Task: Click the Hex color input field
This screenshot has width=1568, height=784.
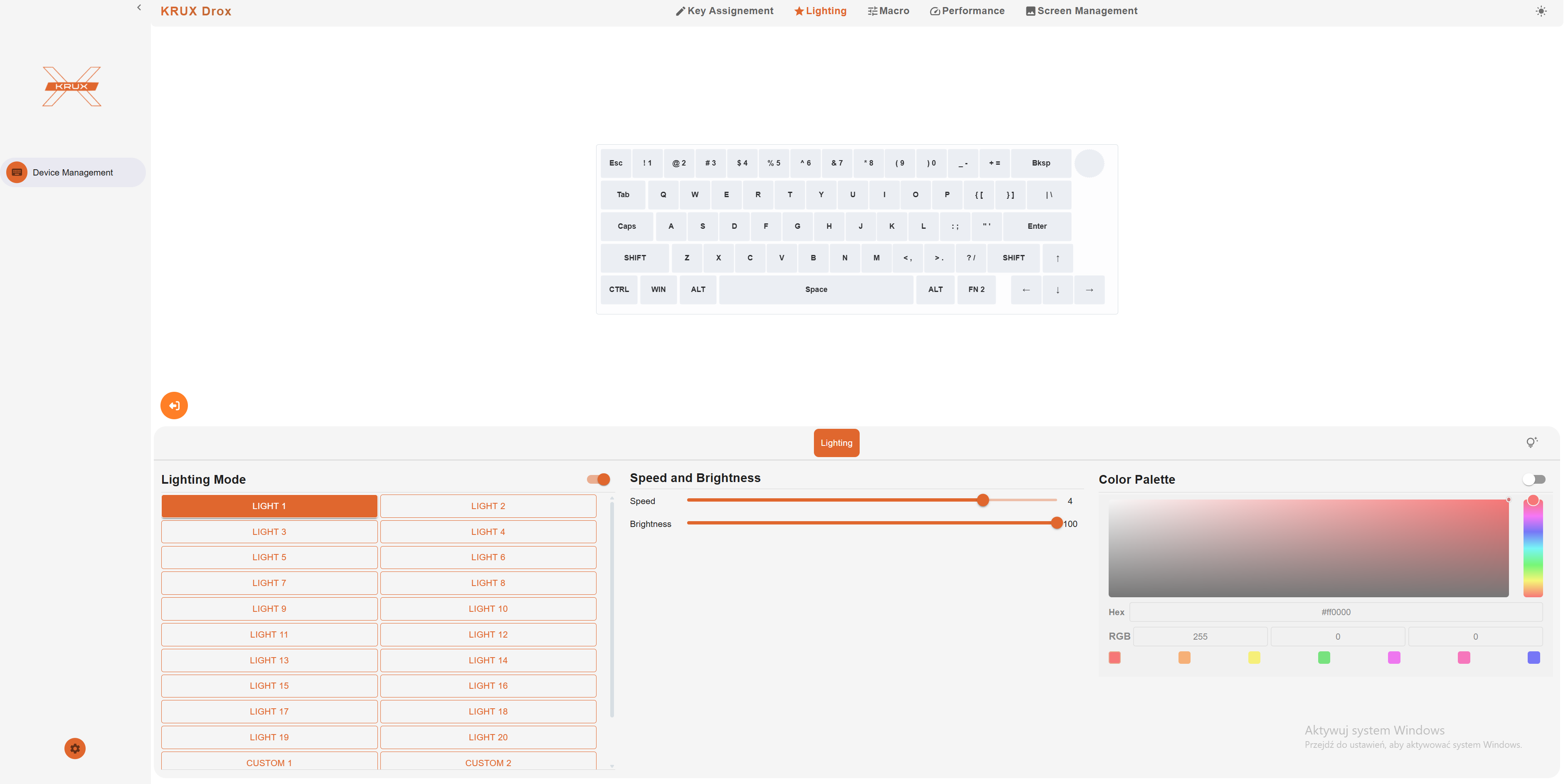Action: tap(1336, 612)
